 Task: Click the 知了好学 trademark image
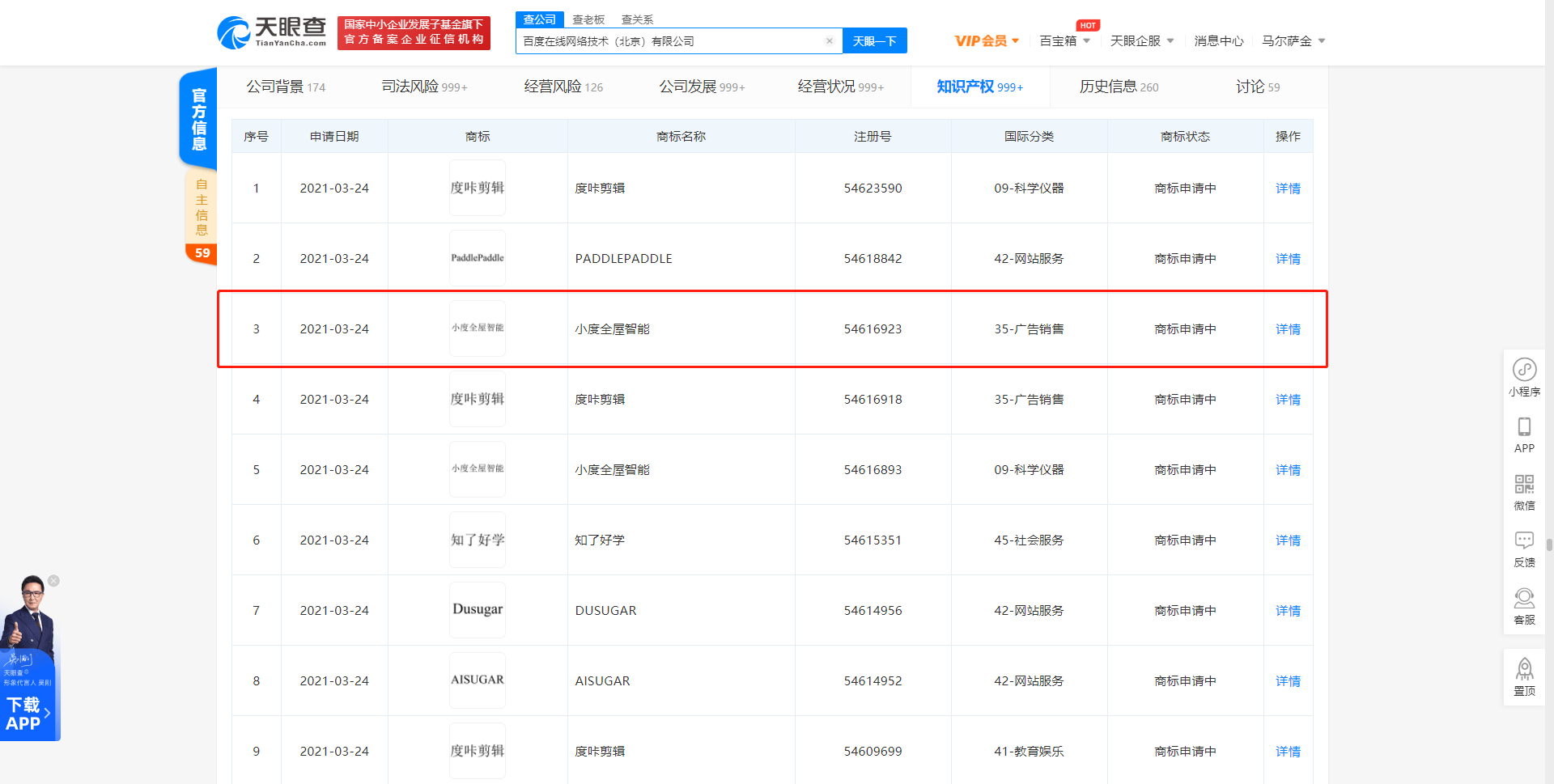(x=478, y=540)
